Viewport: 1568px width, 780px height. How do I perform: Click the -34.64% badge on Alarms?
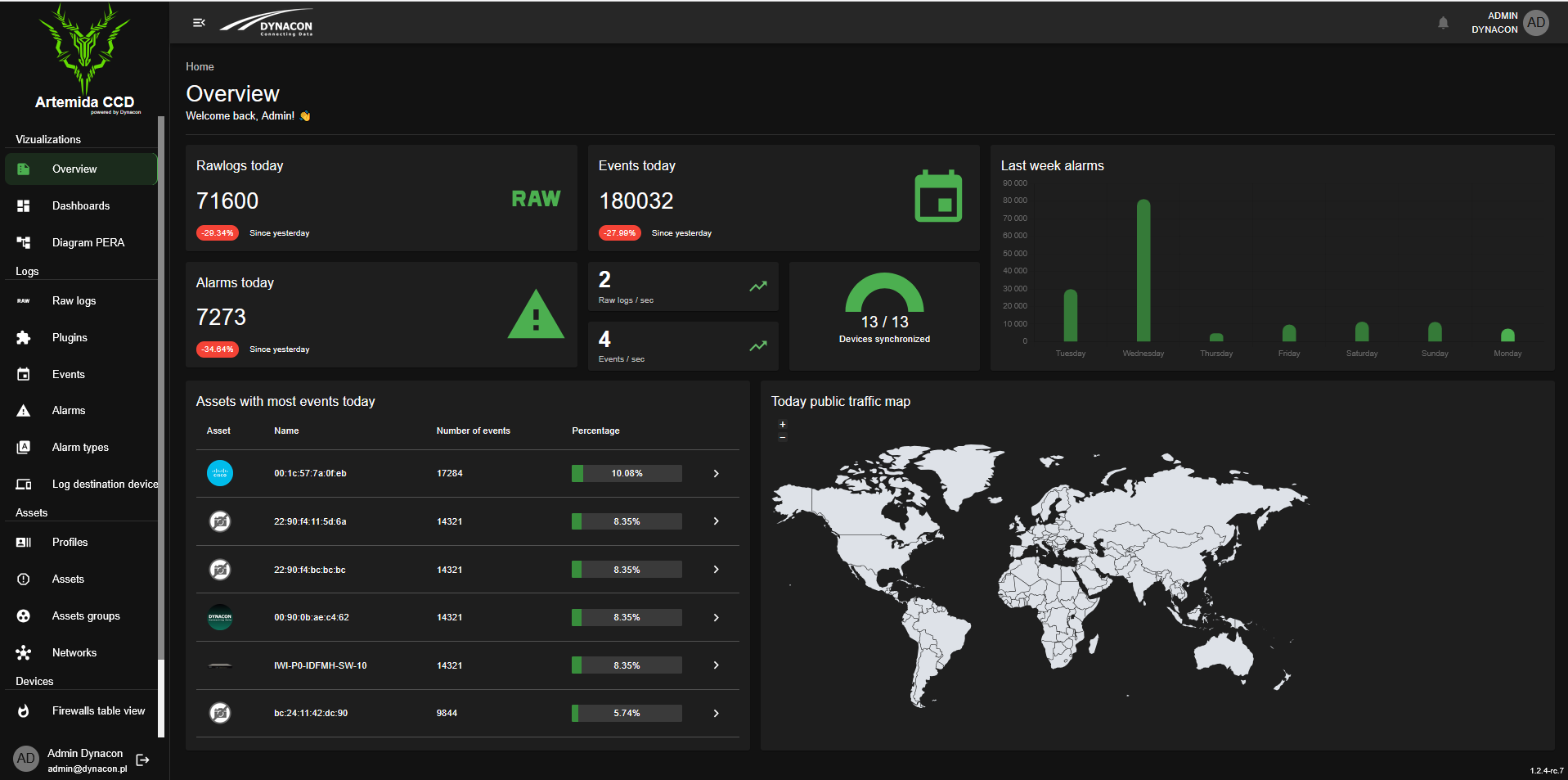[x=218, y=349]
